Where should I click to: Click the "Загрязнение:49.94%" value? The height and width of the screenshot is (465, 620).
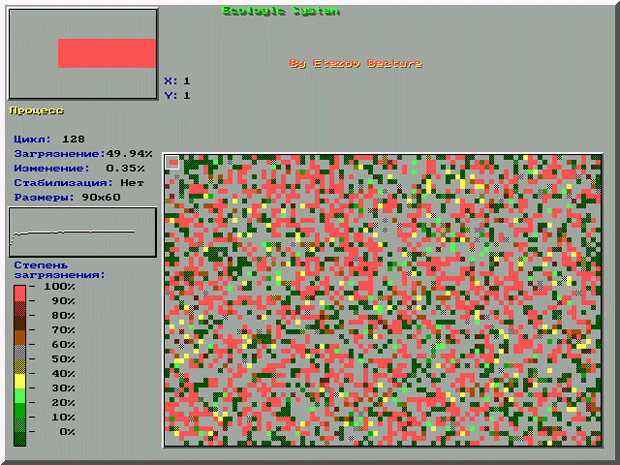point(83,153)
